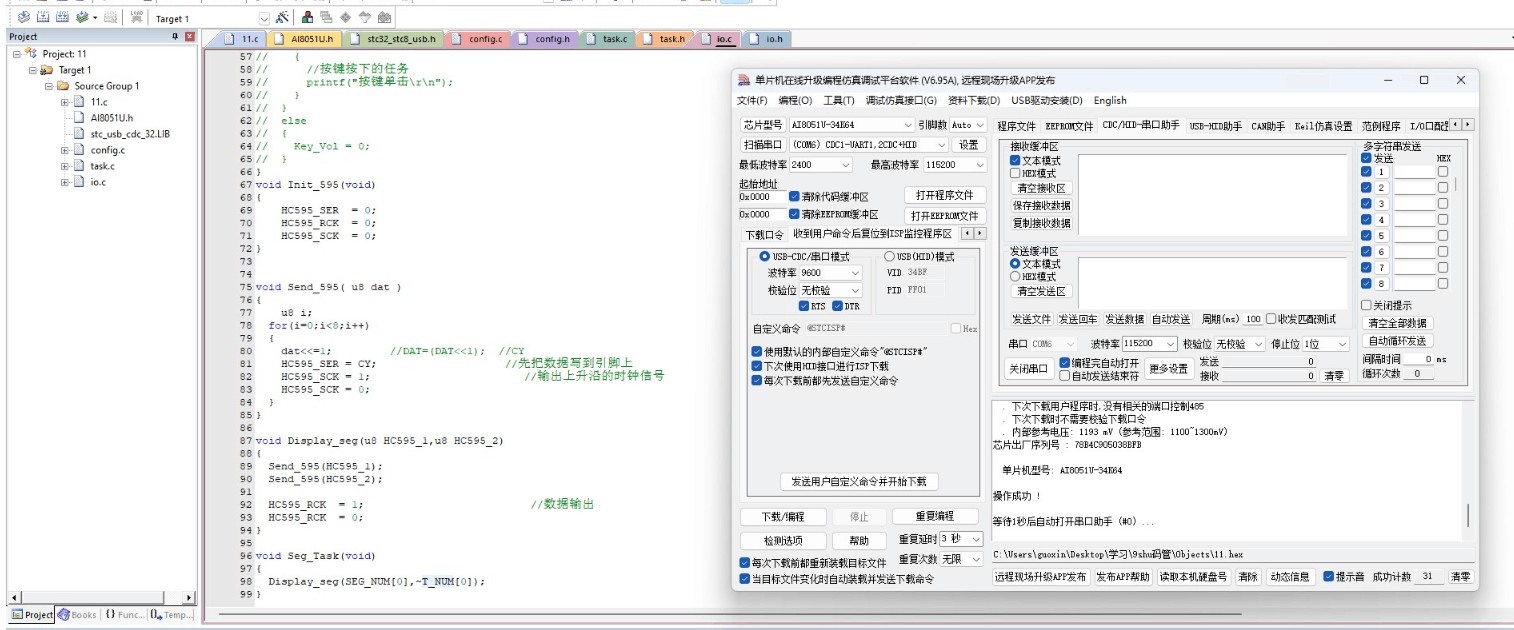Viewport: 1514px width, 630px height.
Task: Click the Build target icon in Keil
Action: (43, 18)
